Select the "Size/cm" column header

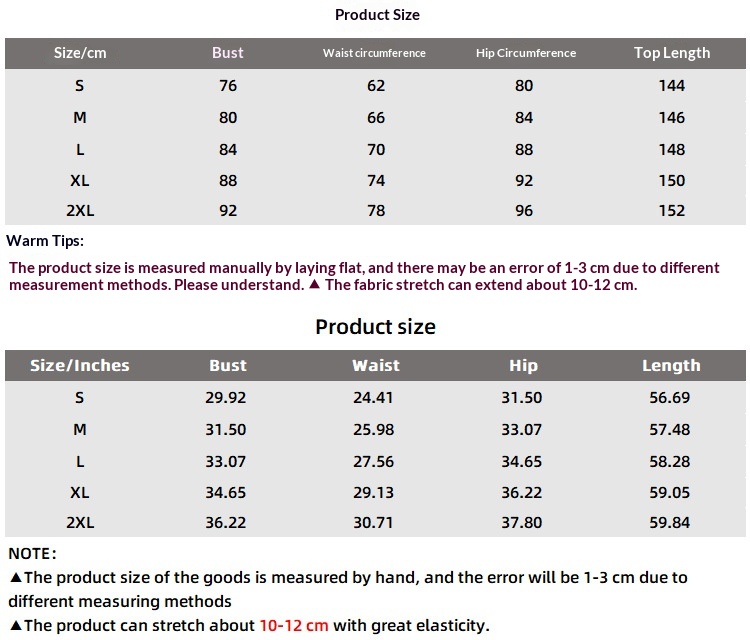80,53
